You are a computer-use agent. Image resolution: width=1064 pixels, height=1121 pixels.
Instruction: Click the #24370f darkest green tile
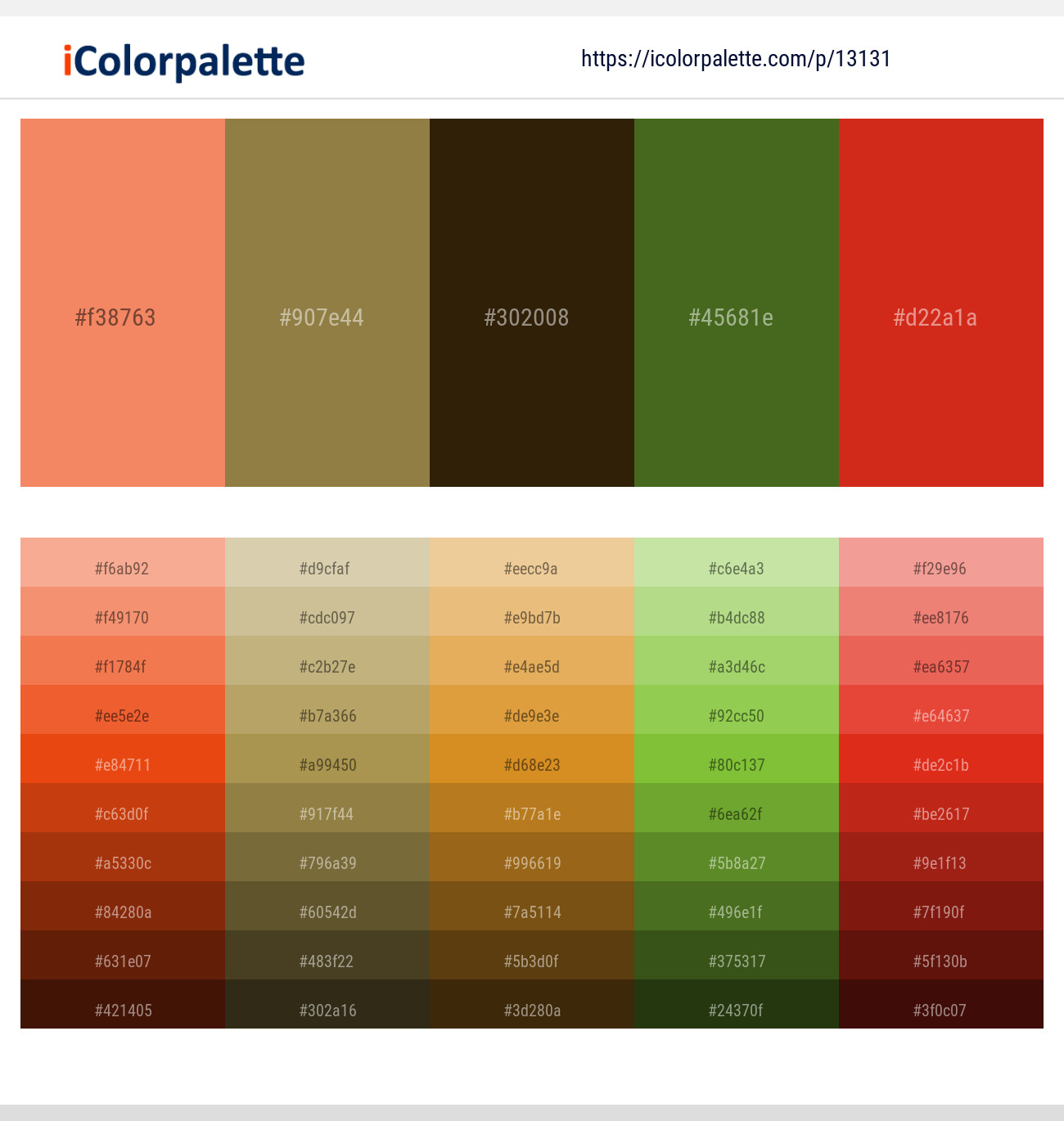point(737,1011)
